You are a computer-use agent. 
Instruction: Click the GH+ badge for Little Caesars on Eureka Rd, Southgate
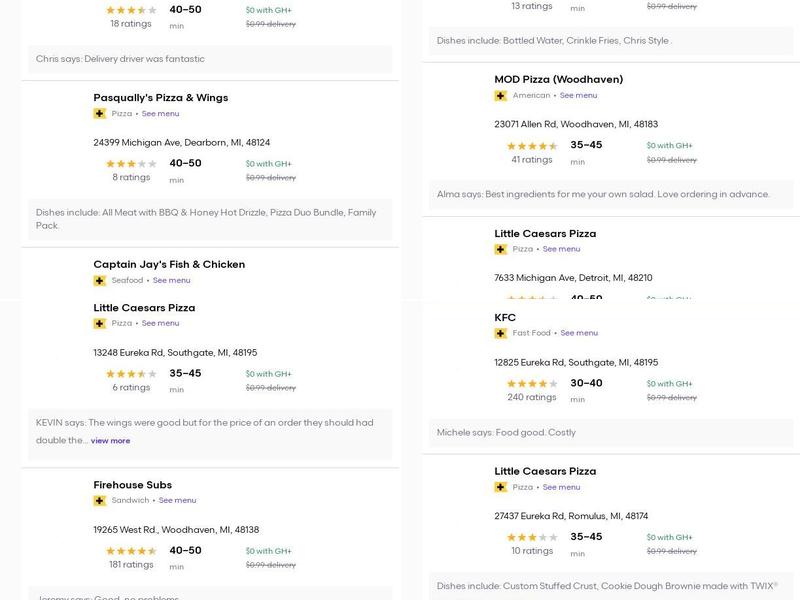click(100, 324)
